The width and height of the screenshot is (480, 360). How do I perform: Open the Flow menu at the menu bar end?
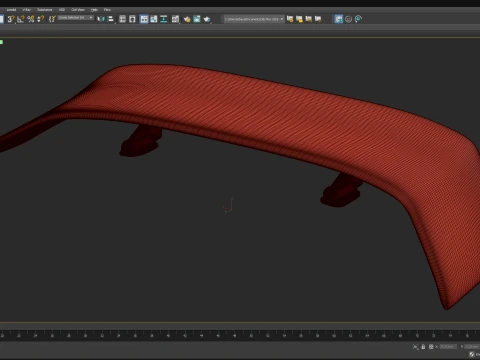tap(107, 10)
